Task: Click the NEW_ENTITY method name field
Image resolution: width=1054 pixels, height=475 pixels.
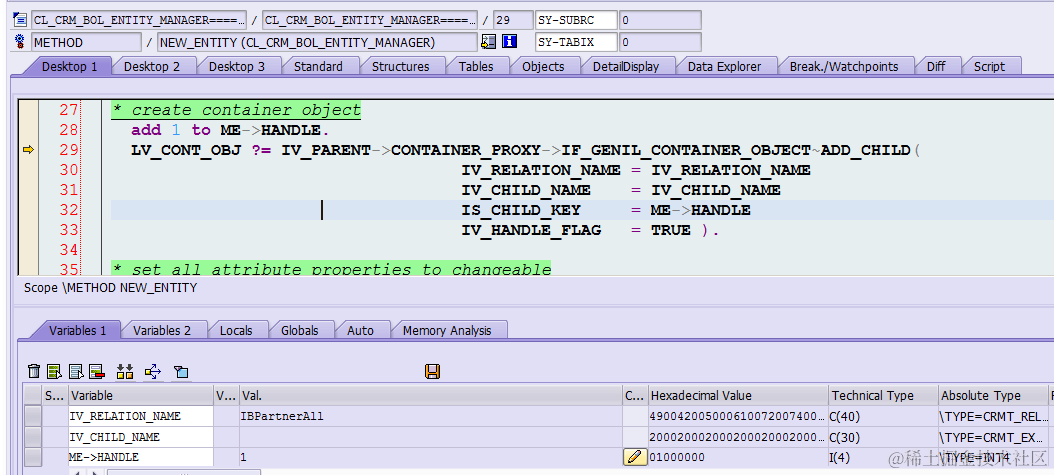Action: coord(317,42)
